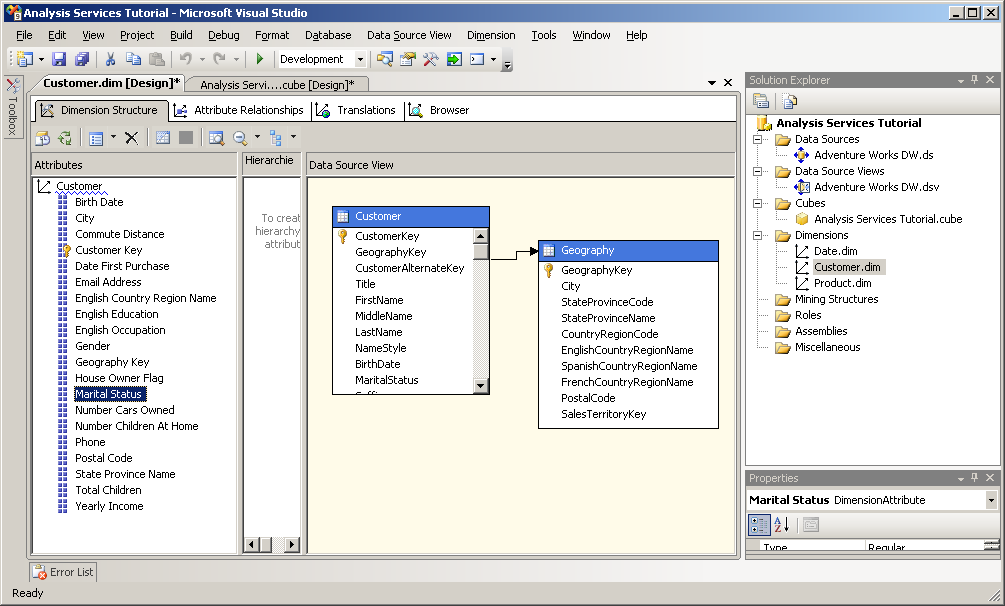Click the Cut scissors icon
The image size is (1005, 606).
pos(110,59)
